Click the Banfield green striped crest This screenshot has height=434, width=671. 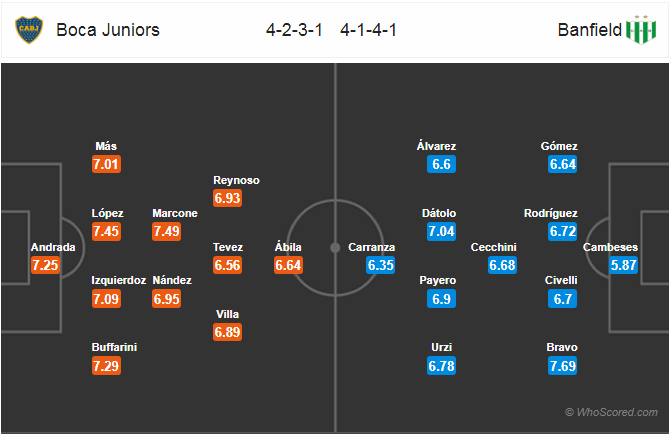pyautogui.click(x=641, y=30)
